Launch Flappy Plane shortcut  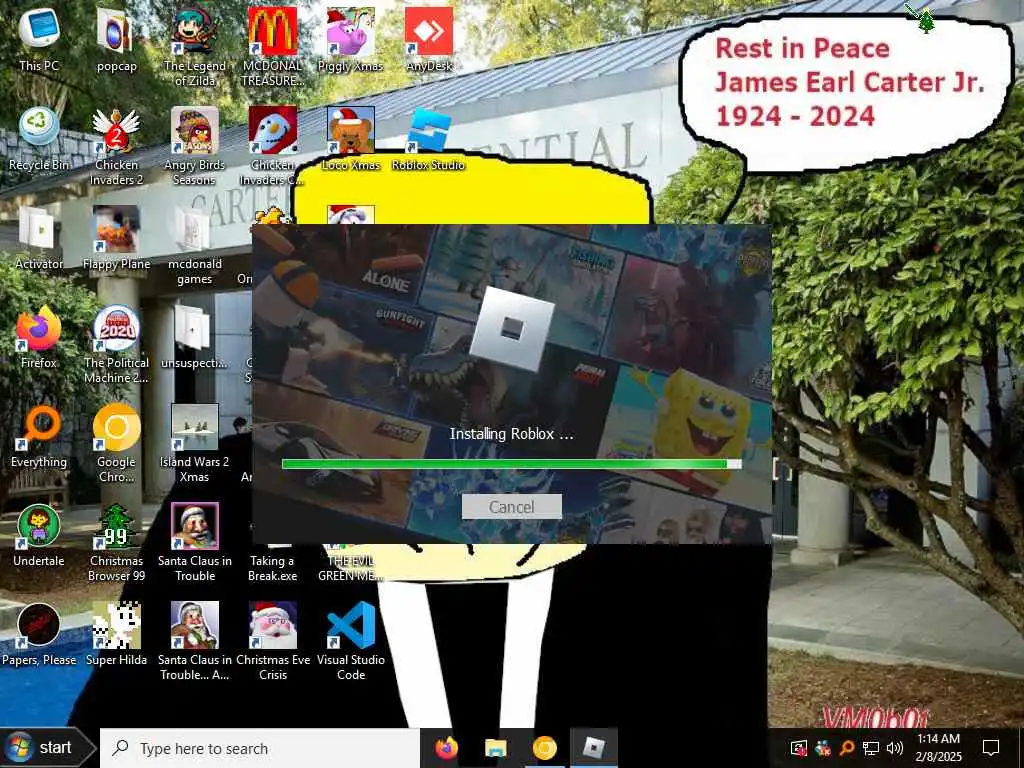pos(116,238)
